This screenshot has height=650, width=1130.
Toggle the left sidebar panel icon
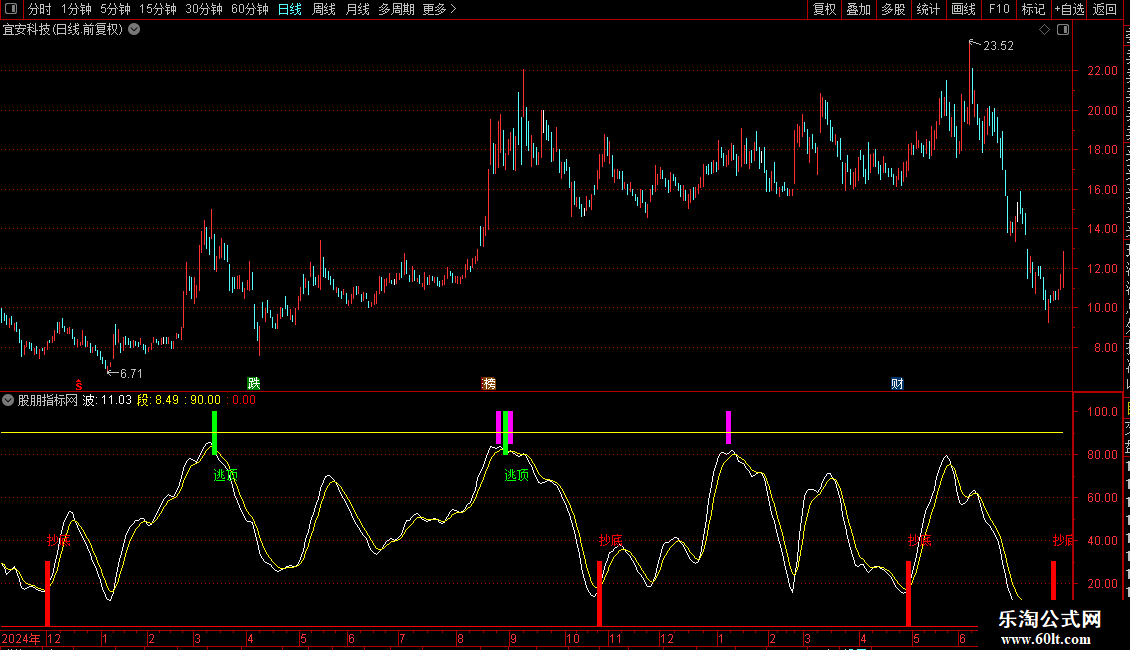[11, 9]
